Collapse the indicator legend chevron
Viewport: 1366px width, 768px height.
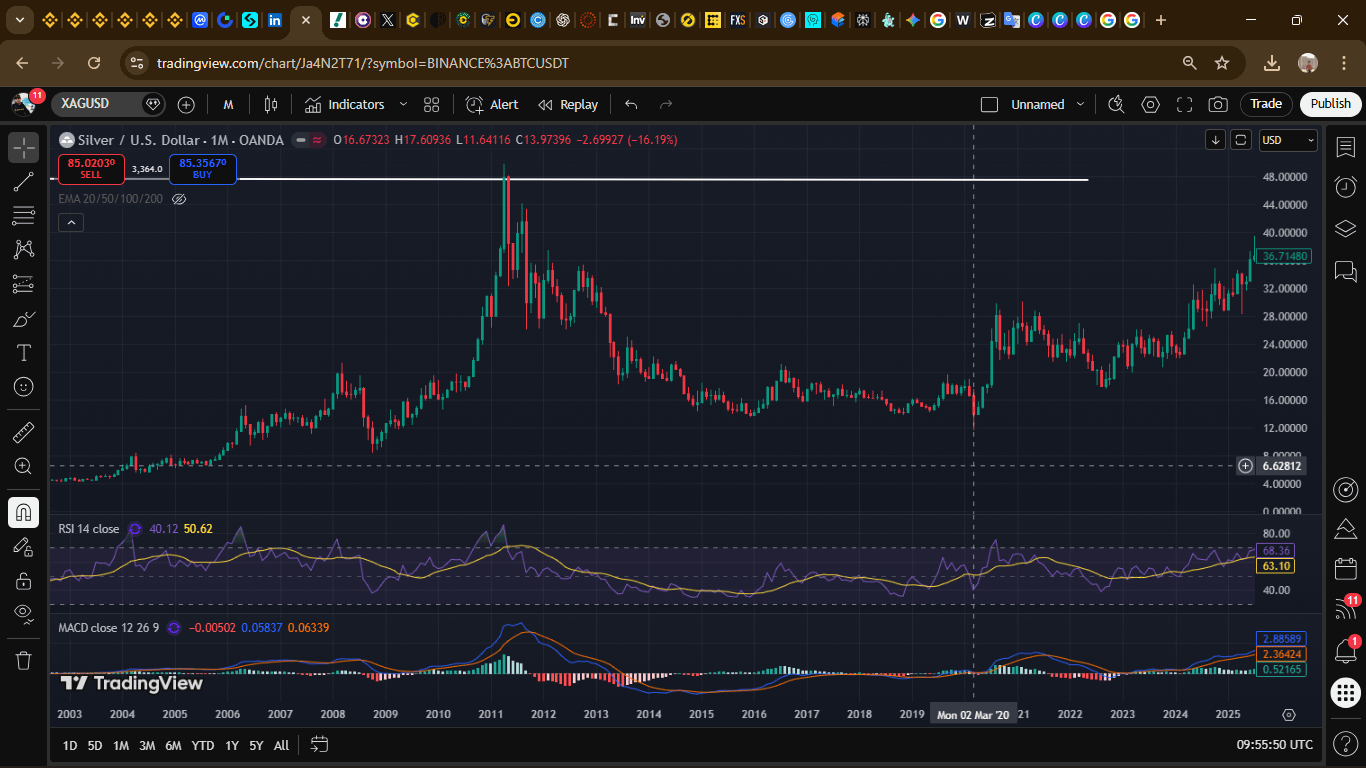[70, 222]
